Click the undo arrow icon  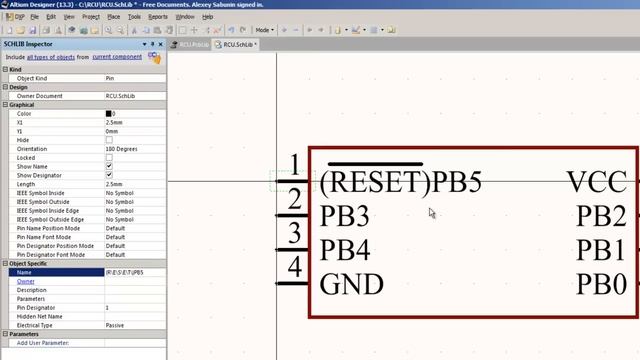point(231,30)
